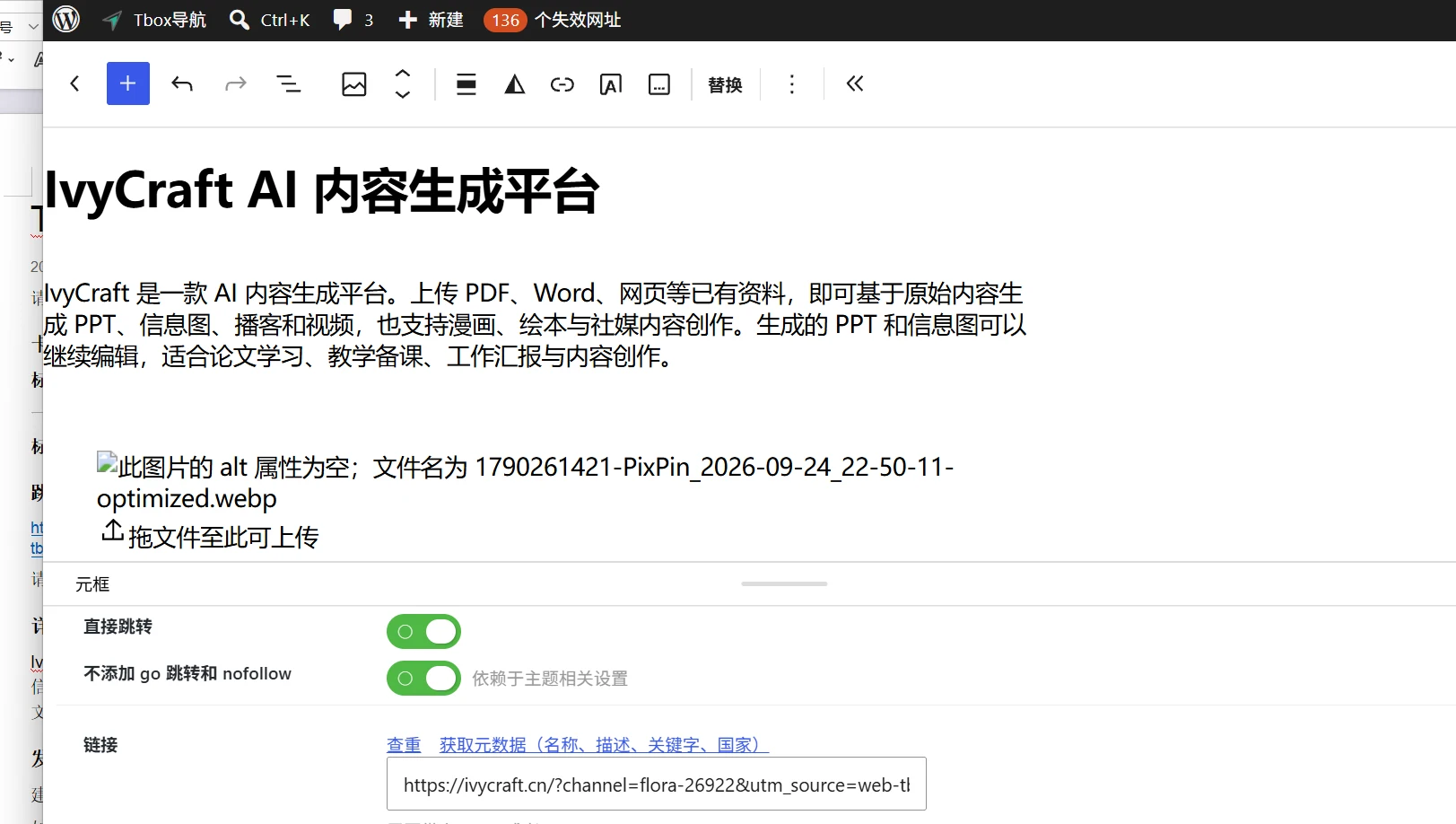Viewport: 1456px width, 824px height.
Task: Open the 新建 new content menu
Action: 432,20
